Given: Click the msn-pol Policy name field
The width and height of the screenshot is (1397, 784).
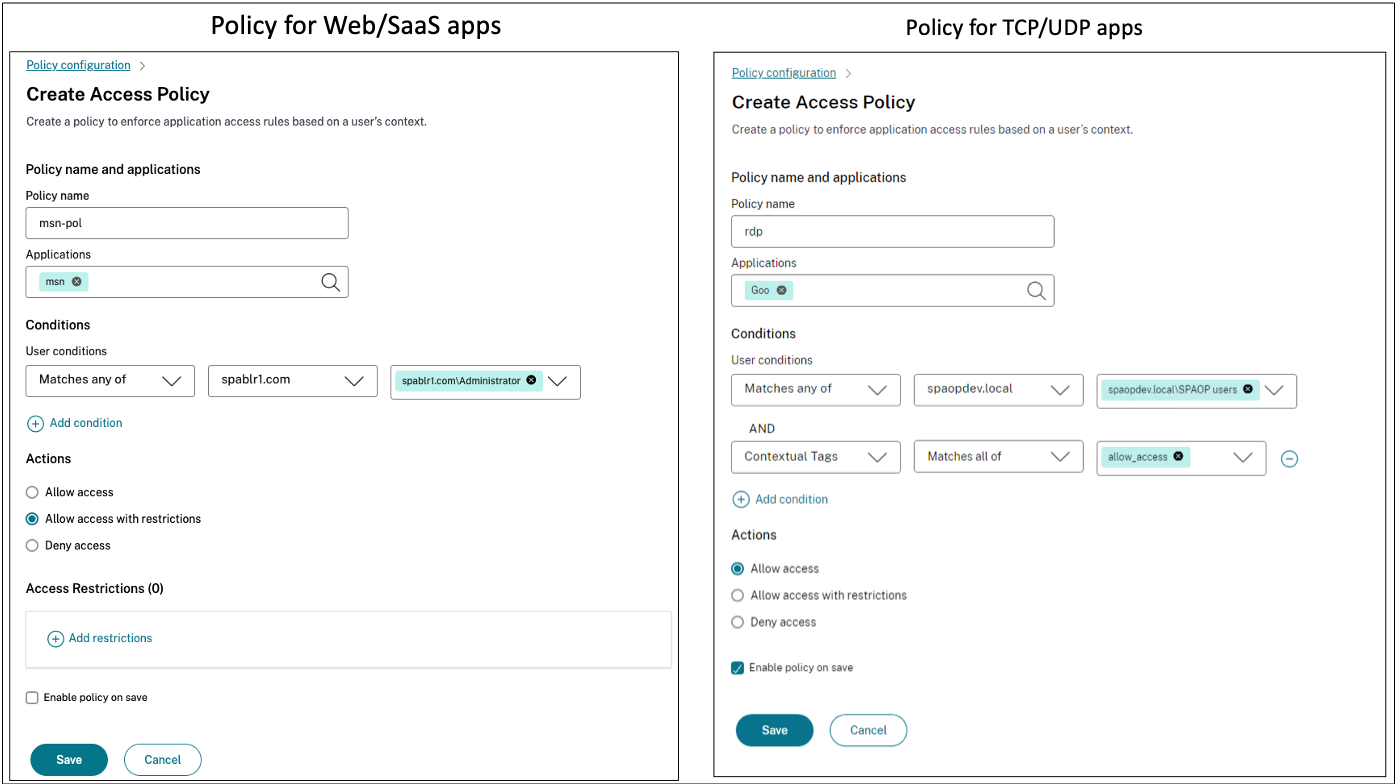Looking at the screenshot, I should coord(187,223).
